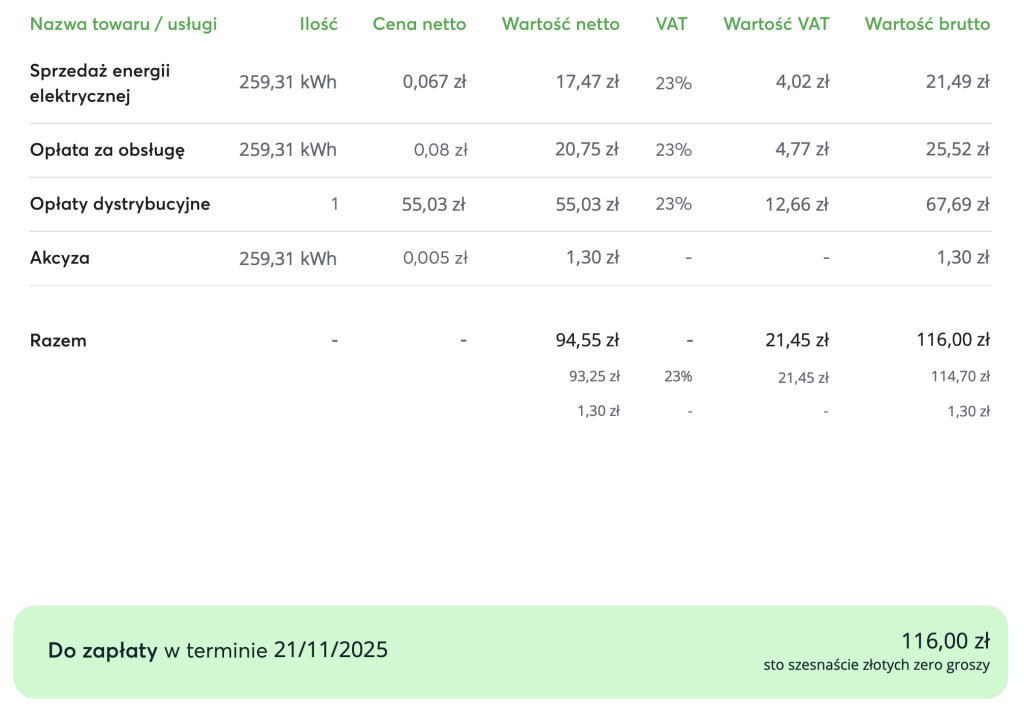The image size is (1024, 716).
Task: Select the 'Wartość netto' column header
Action: point(560,24)
